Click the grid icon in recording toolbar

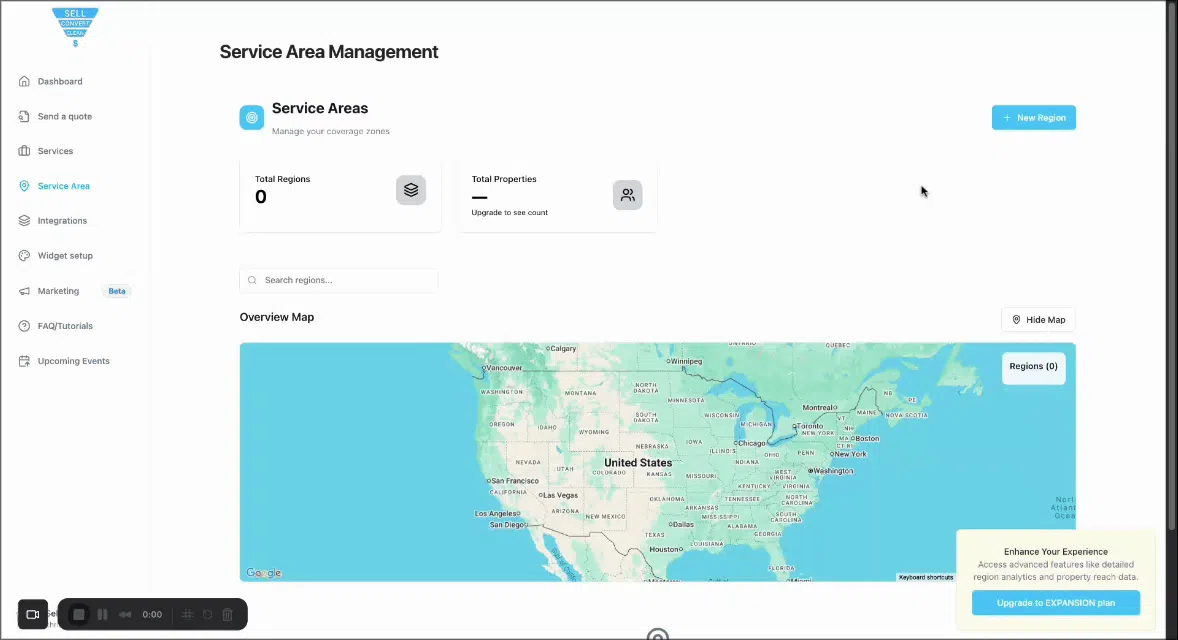coord(187,614)
